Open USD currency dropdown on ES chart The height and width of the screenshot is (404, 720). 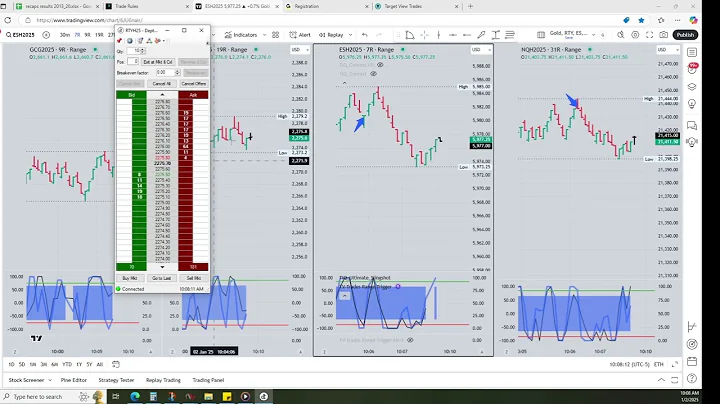pos(481,50)
